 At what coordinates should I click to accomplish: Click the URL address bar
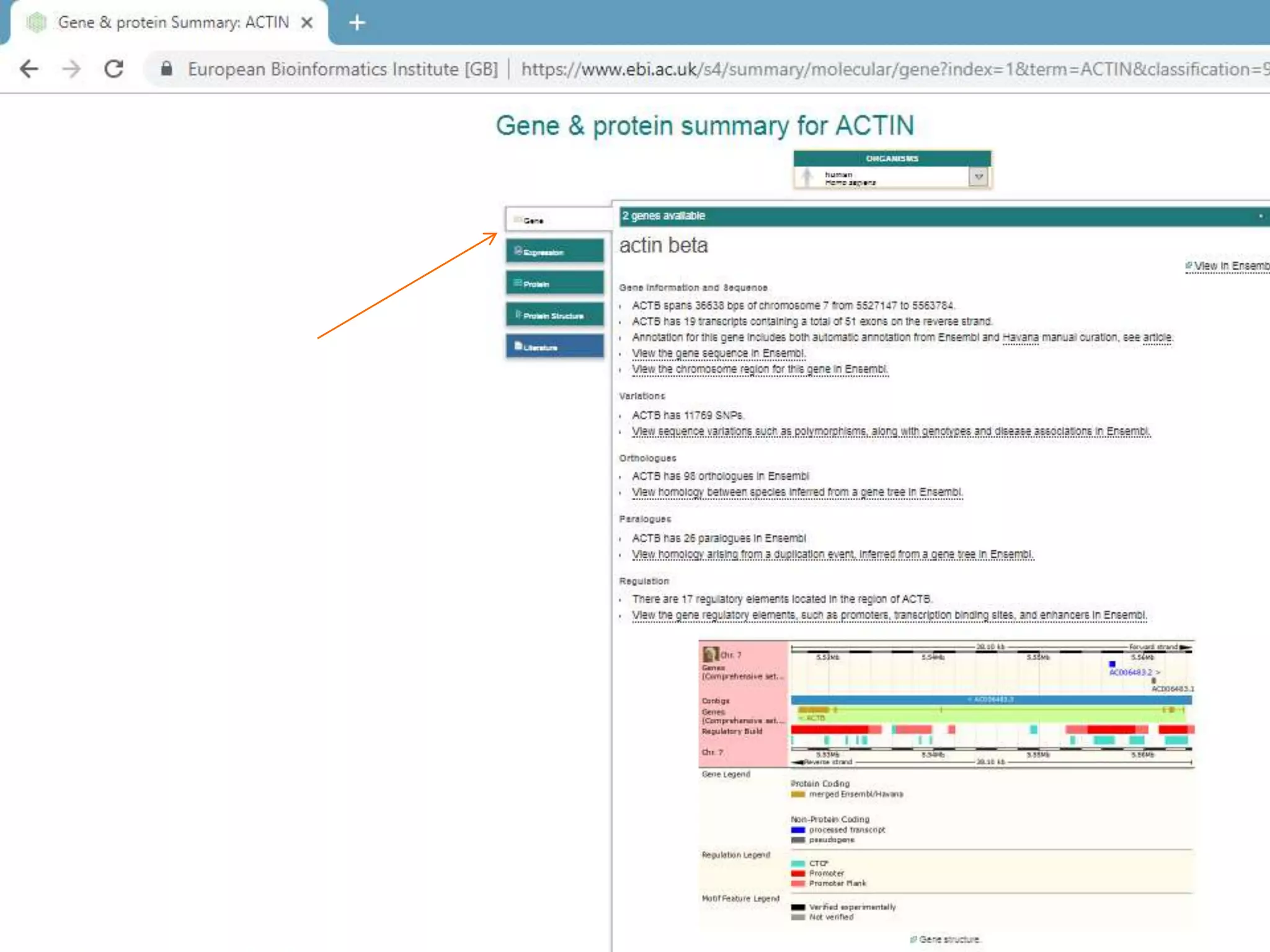868,69
